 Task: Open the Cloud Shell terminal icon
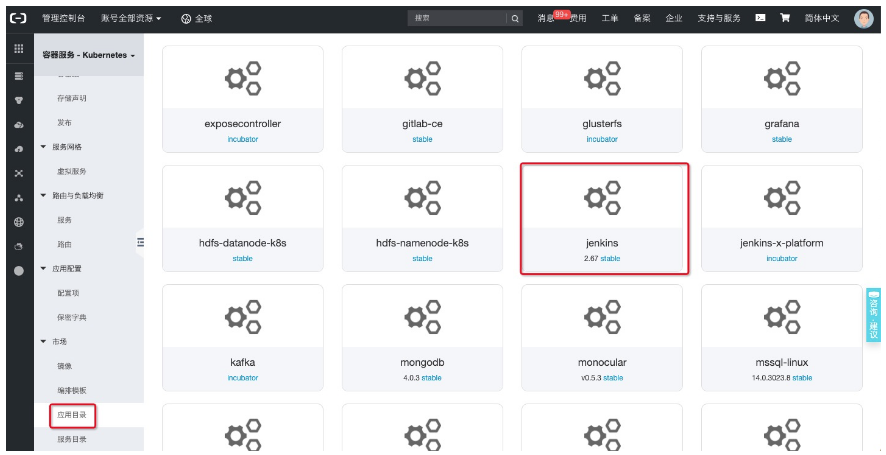760,18
